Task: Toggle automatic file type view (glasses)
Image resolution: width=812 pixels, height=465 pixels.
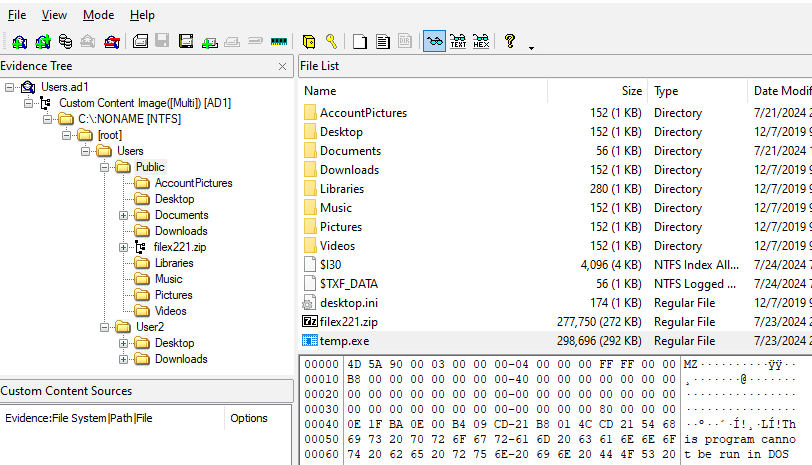Action: pyautogui.click(x=434, y=41)
